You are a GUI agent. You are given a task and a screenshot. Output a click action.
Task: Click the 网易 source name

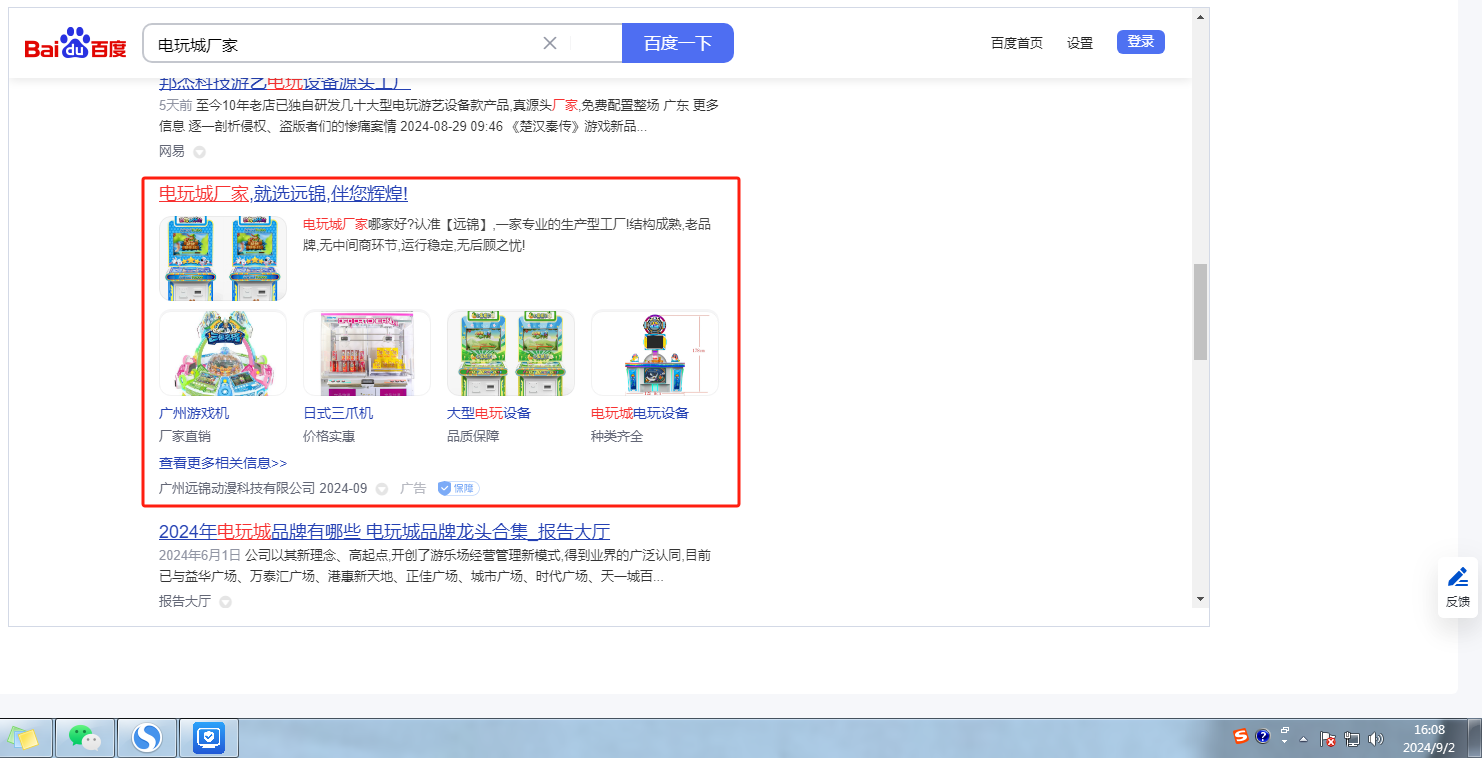point(172,151)
